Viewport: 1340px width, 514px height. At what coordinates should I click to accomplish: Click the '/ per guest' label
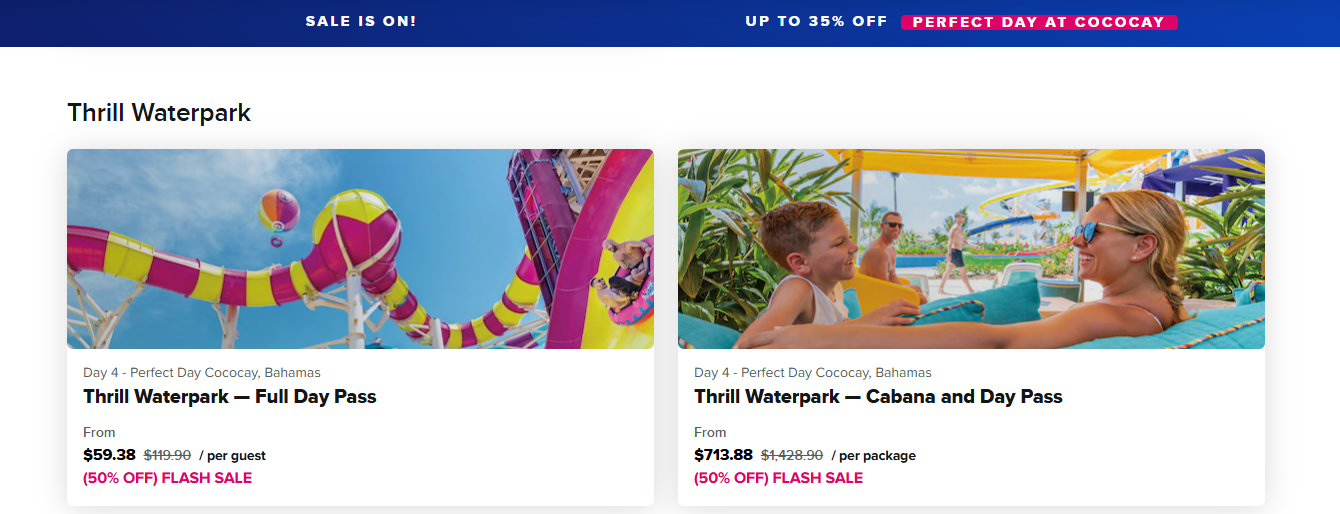232,456
